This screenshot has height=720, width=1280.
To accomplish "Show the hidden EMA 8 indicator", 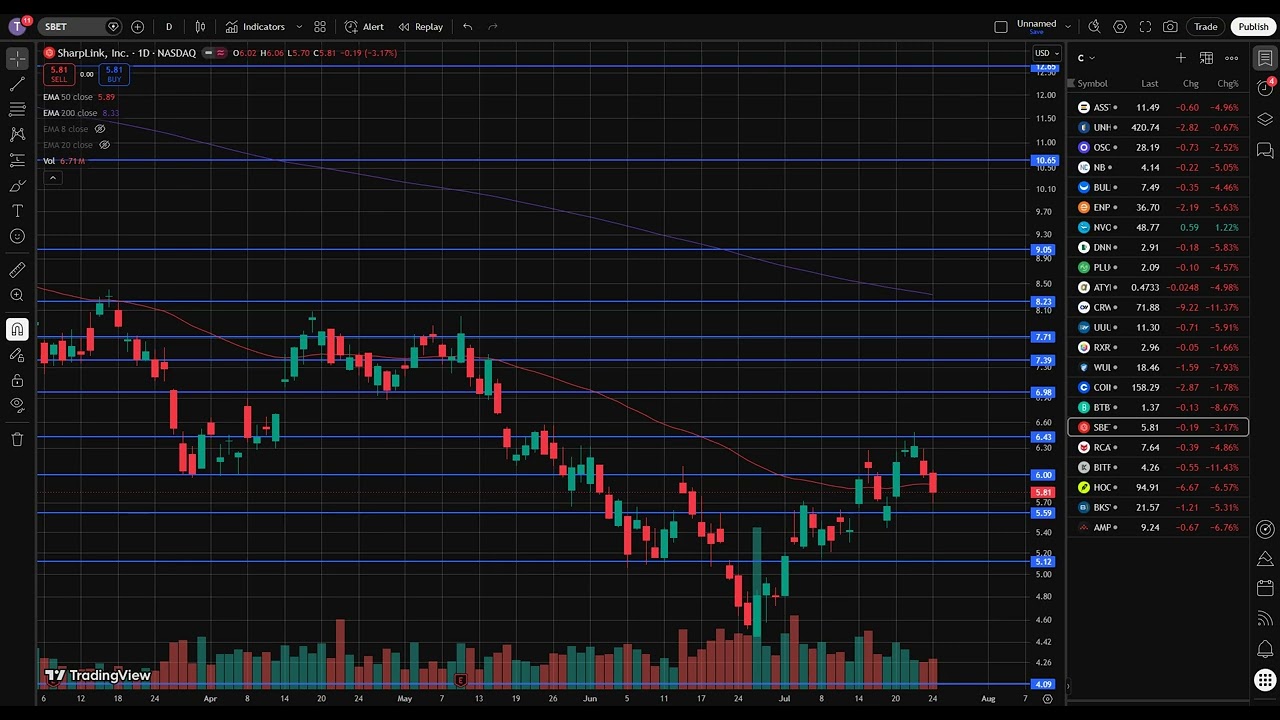I will click(99, 129).
